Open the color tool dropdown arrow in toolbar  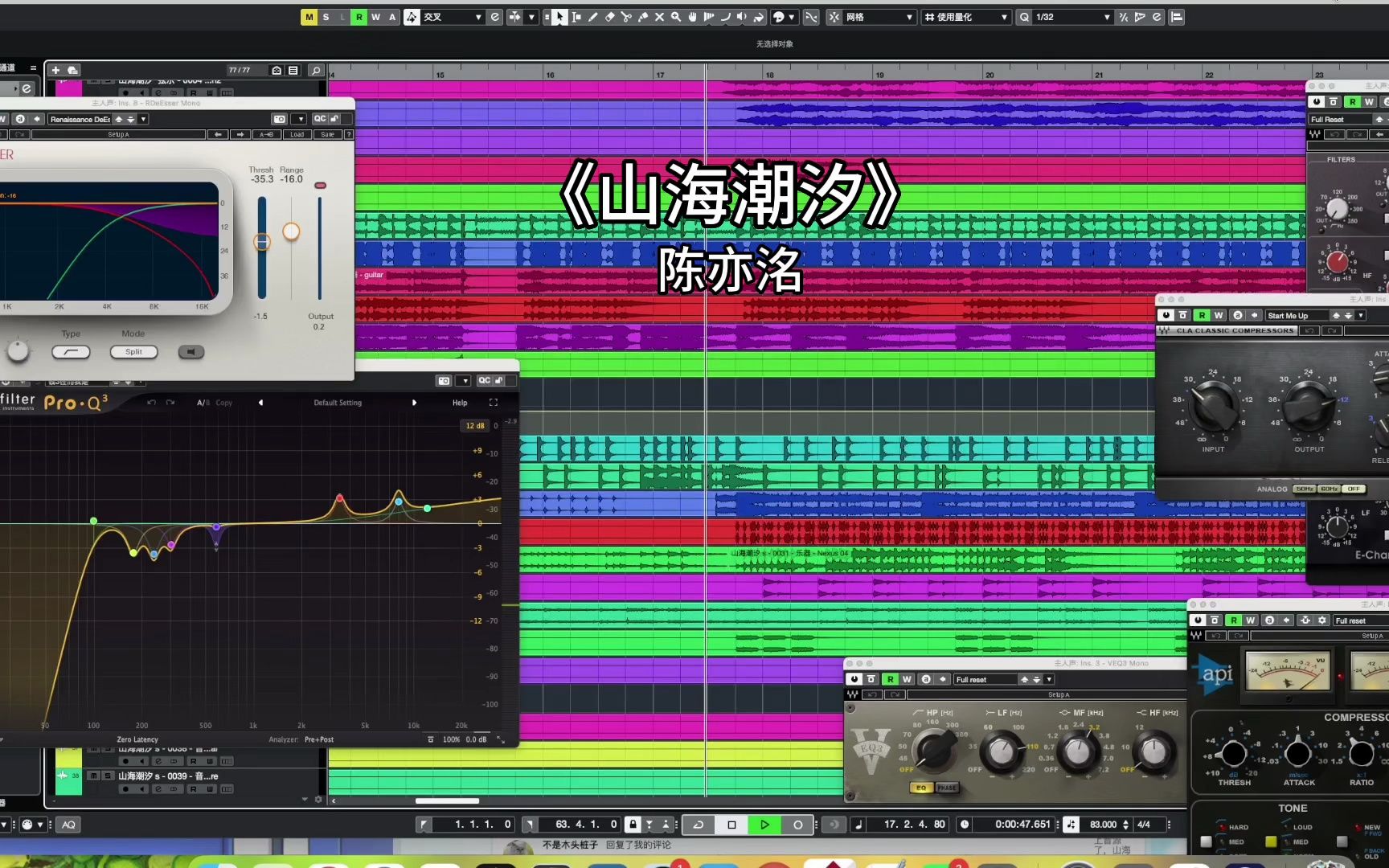click(792, 17)
